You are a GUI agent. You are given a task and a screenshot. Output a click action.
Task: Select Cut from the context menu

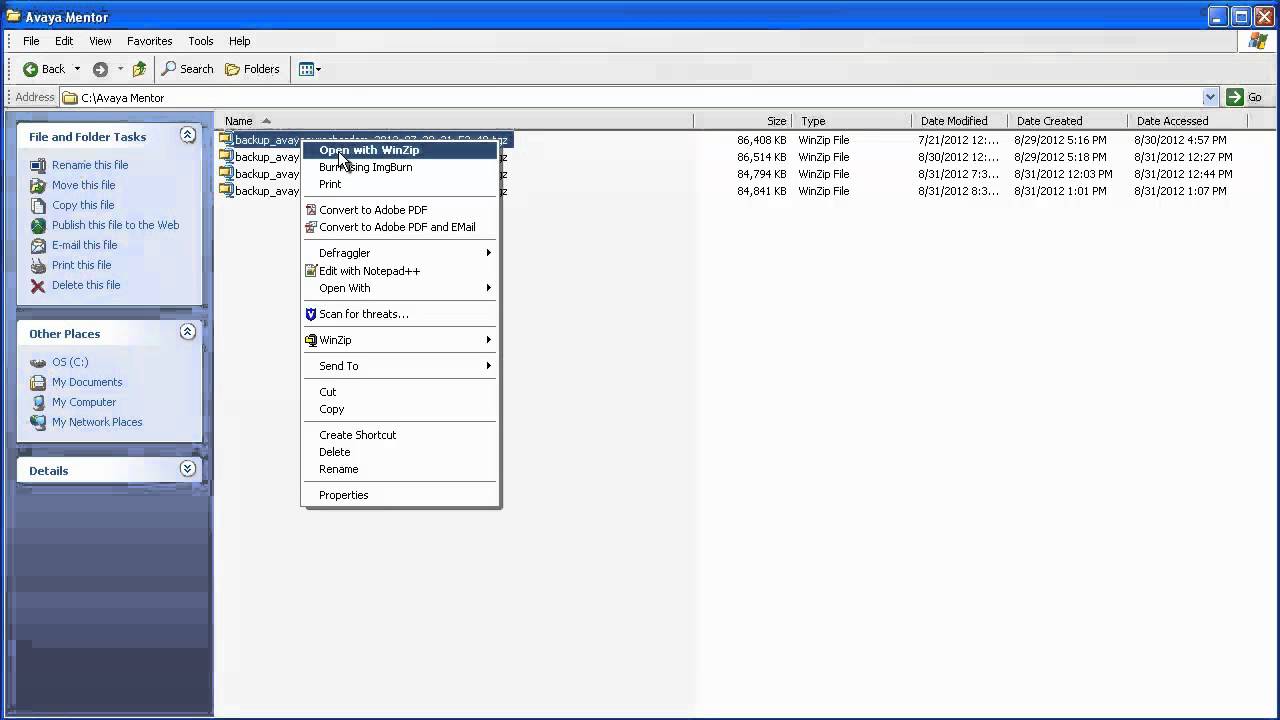400,392
